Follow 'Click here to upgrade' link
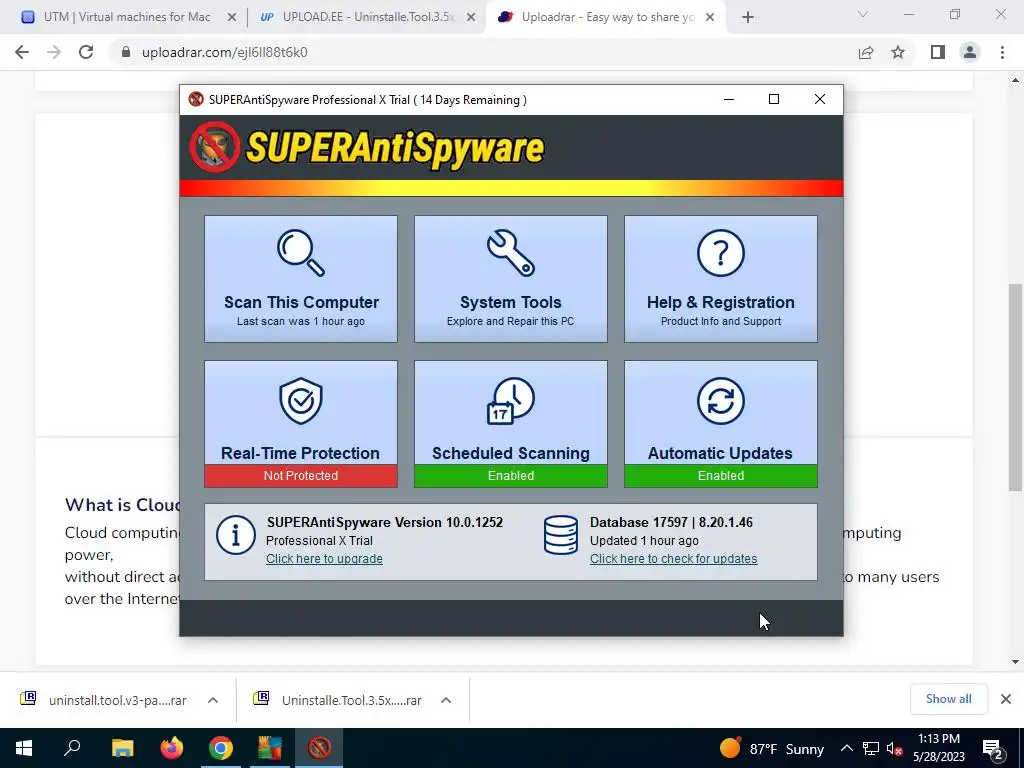Screen dimensions: 1024x768 point(324,559)
